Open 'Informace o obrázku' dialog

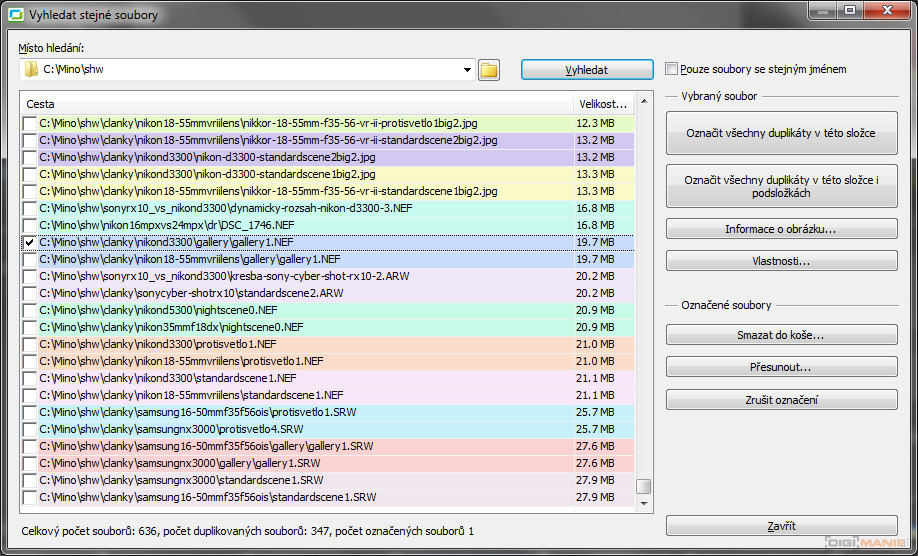(x=781, y=230)
